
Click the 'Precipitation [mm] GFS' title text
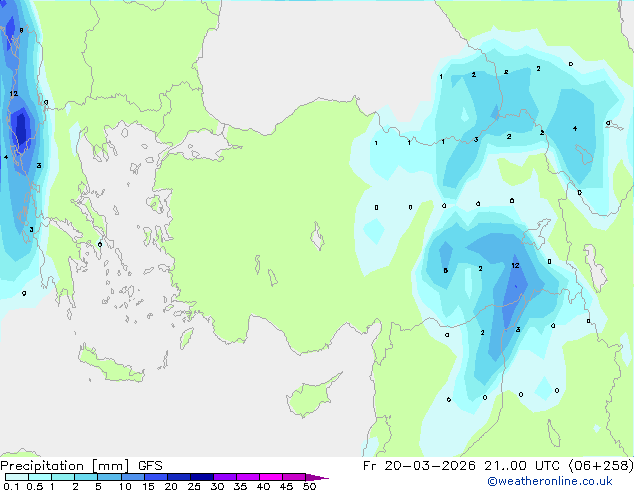point(81,466)
